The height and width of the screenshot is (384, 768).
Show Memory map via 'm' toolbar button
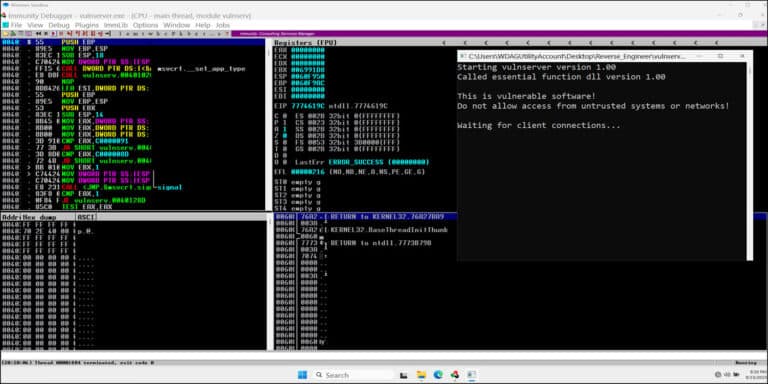click(x=135, y=33)
